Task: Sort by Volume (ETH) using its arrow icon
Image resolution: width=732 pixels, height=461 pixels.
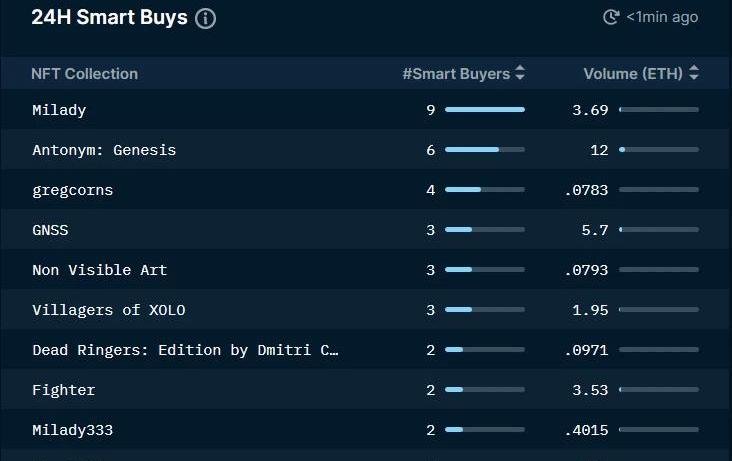Action: click(694, 73)
